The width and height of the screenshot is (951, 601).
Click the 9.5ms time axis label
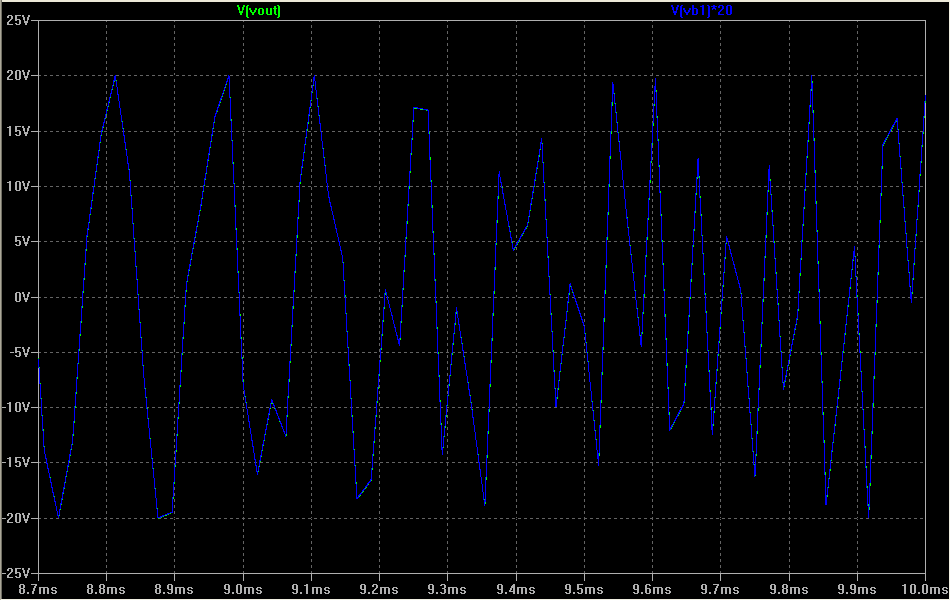(583, 589)
